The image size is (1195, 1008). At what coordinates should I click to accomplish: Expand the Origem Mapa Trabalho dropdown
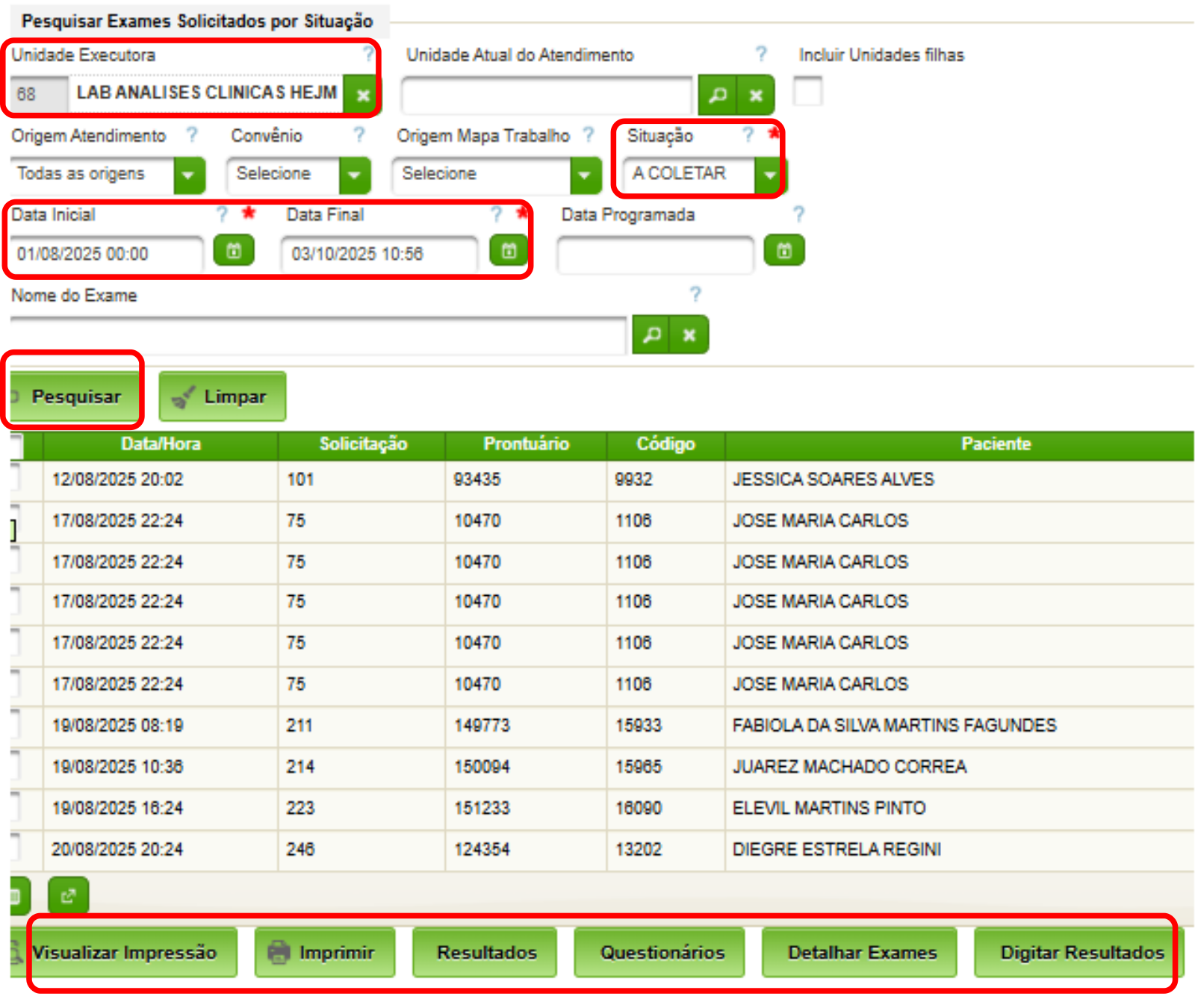[586, 175]
